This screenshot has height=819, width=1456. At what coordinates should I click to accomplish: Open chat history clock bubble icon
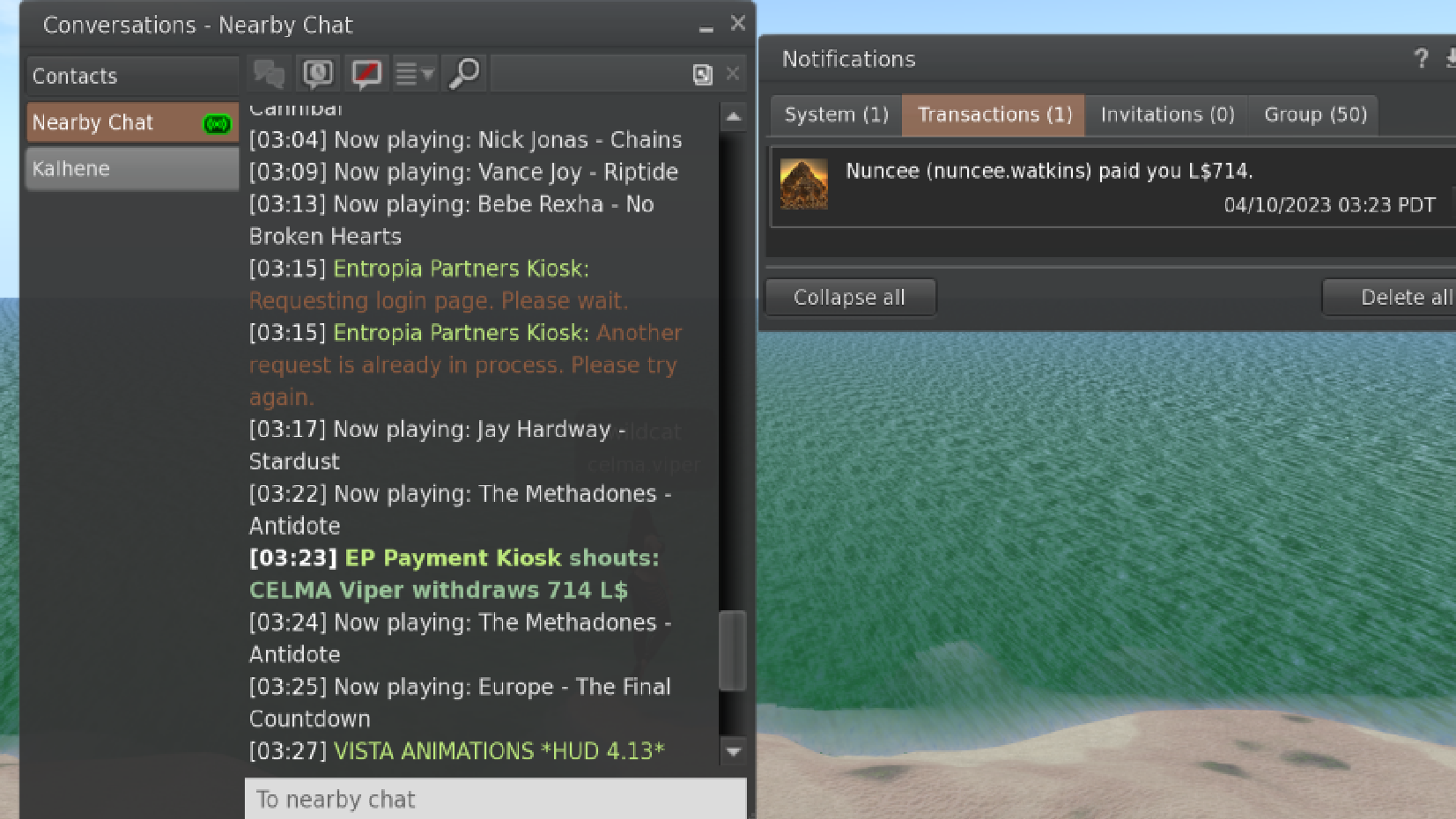[318, 74]
